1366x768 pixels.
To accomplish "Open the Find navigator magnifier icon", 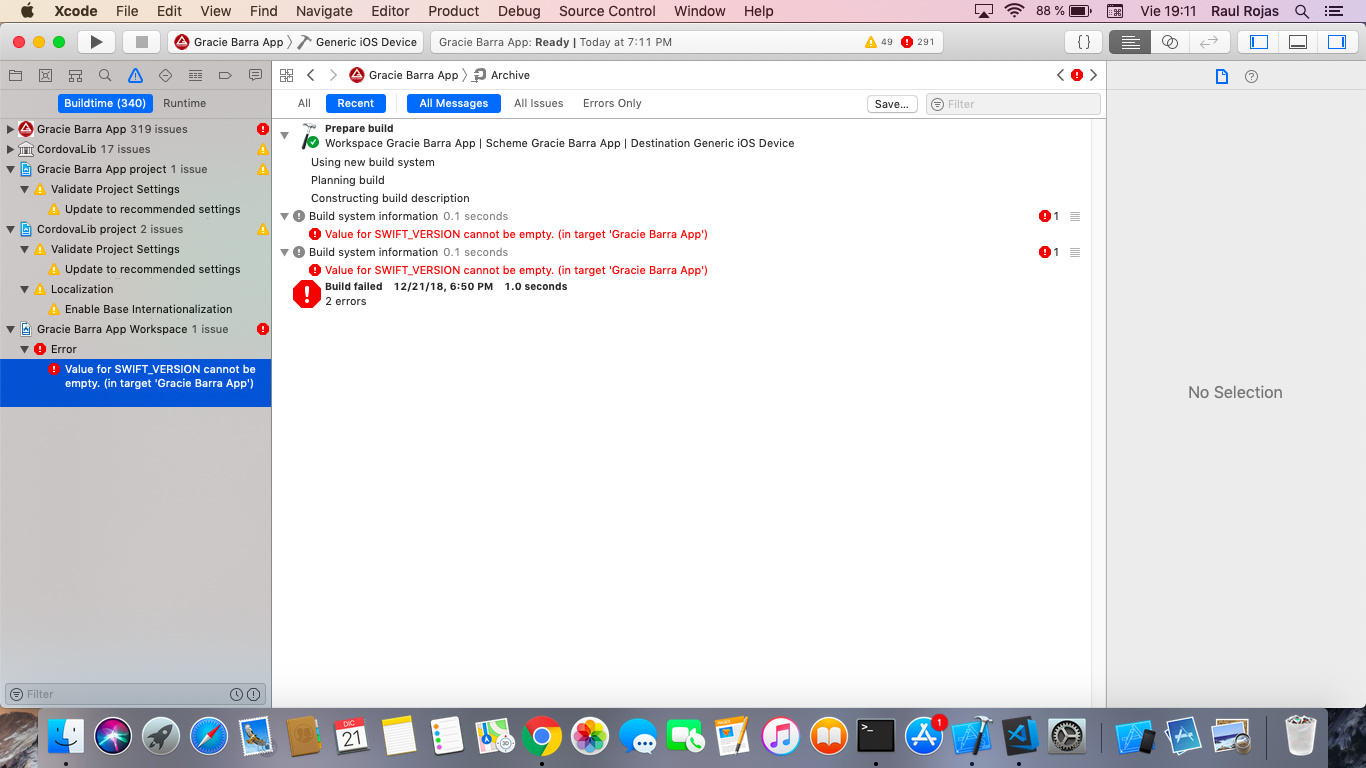I will click(105, 75).
